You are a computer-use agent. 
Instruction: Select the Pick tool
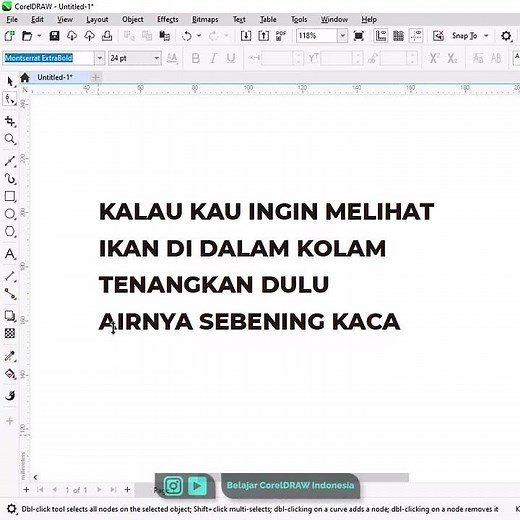click(10, 81)
